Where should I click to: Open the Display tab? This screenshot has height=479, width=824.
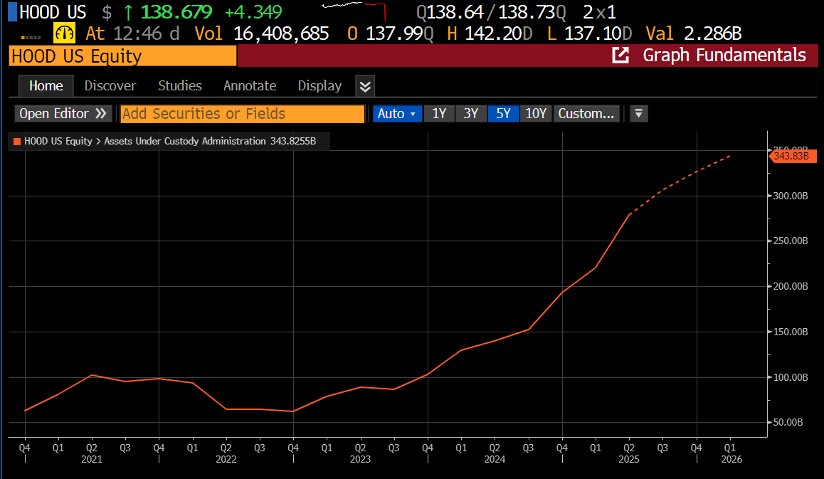(320, 86)
